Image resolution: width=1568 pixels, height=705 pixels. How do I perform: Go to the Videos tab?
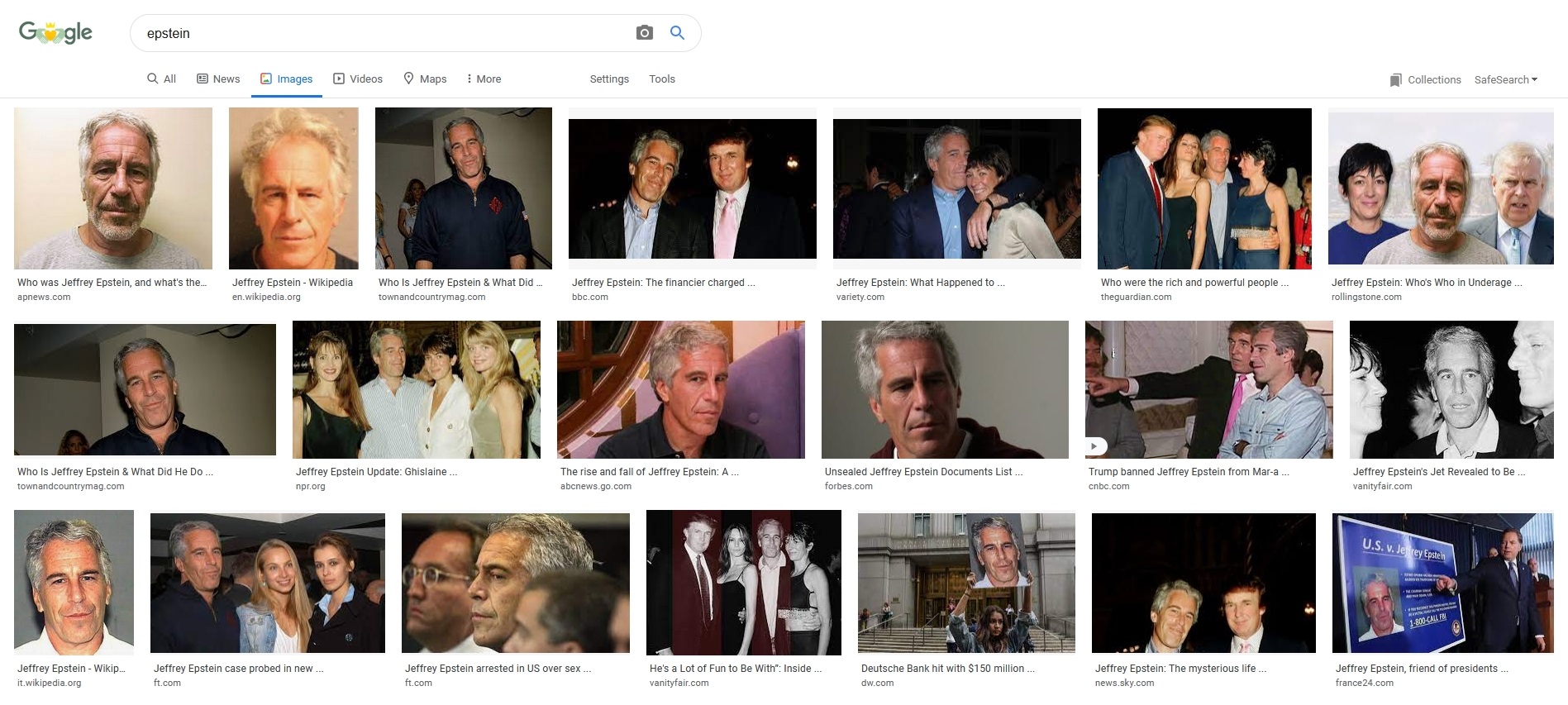click(358, 79)
